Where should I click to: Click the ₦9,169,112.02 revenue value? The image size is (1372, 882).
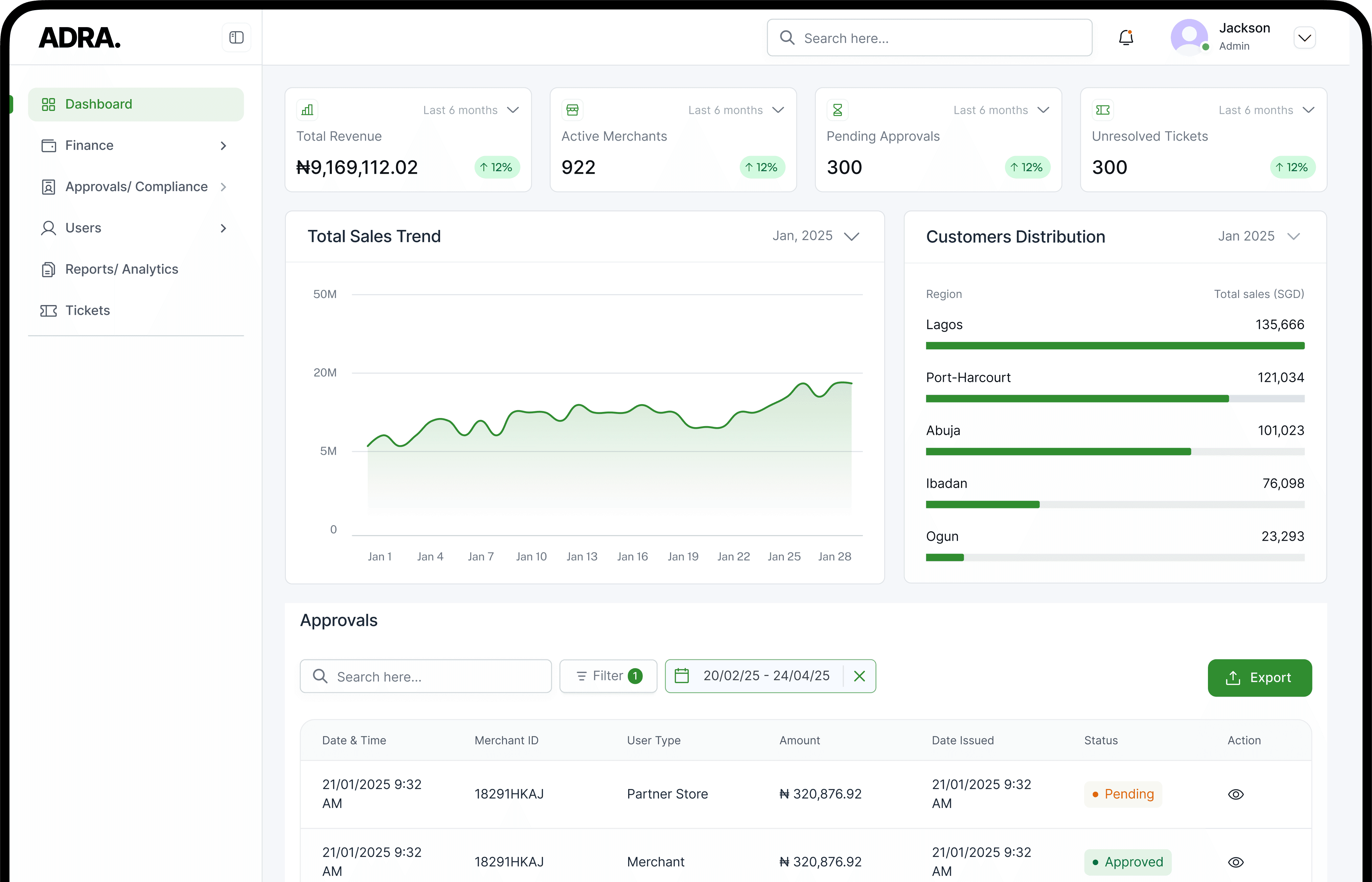[357, 167]
